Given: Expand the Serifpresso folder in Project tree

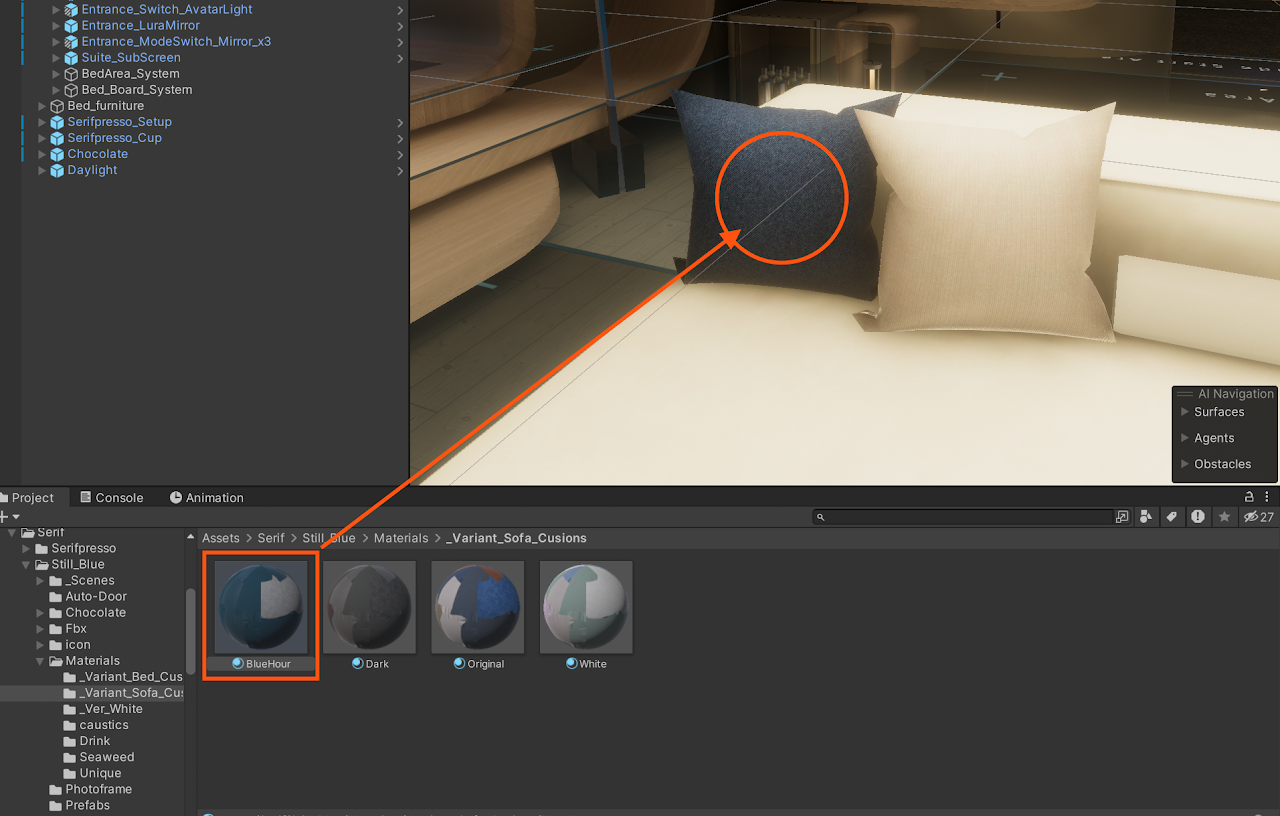Looking at the screenshot, I should 27,549.
